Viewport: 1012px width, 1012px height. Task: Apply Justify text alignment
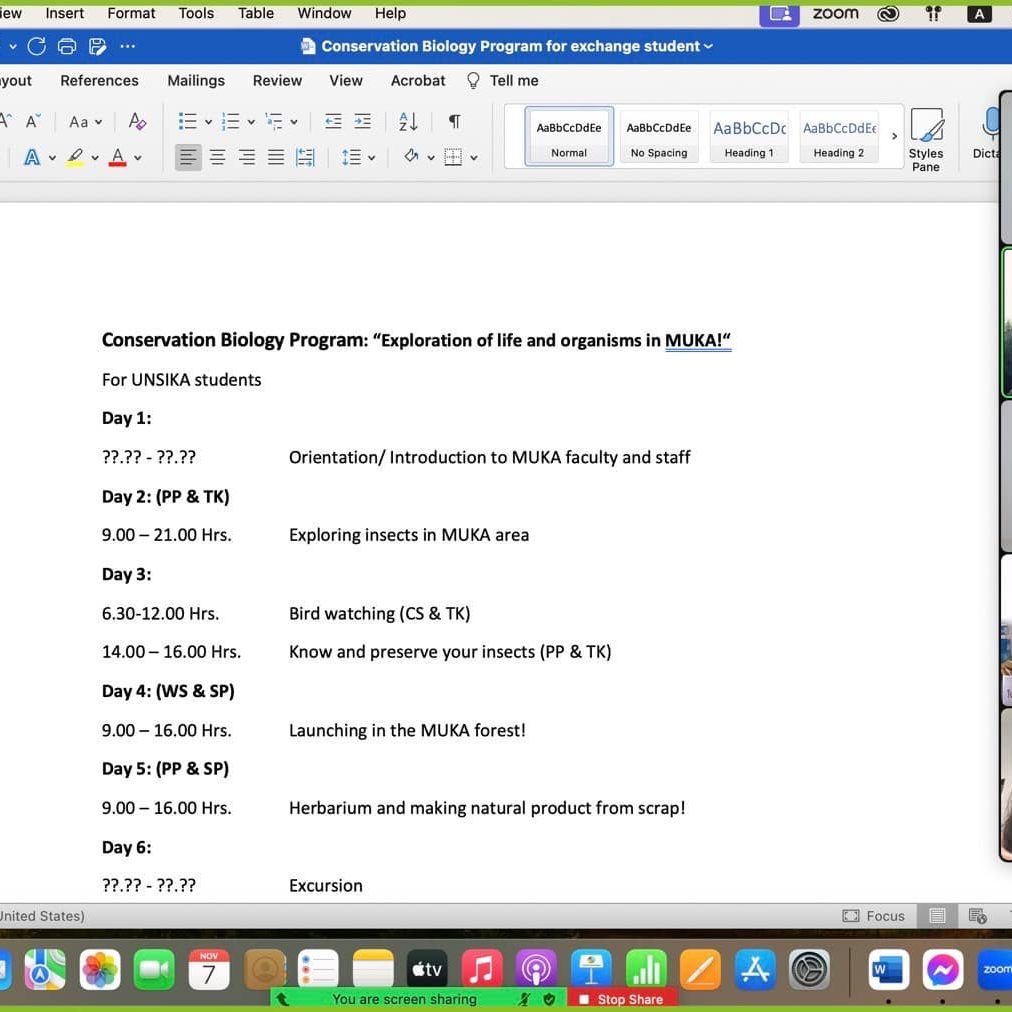click(x=276, y=157)
